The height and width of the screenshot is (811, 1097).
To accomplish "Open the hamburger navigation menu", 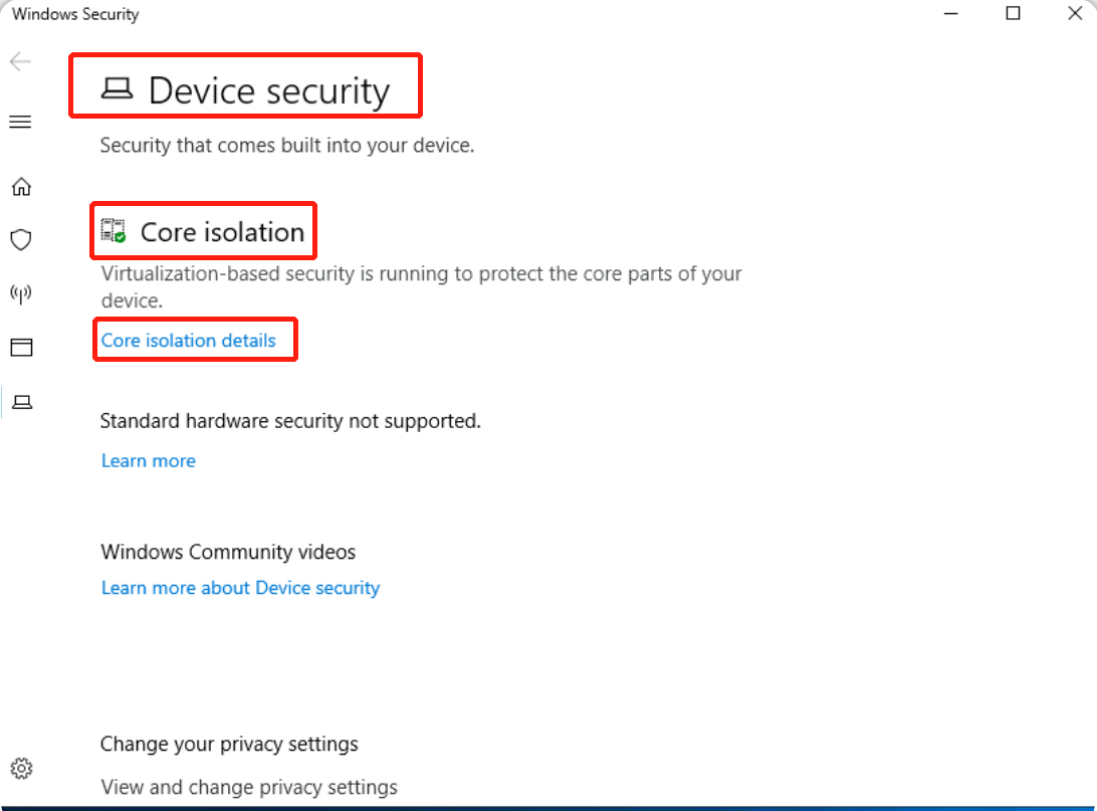I will [20, 122].
